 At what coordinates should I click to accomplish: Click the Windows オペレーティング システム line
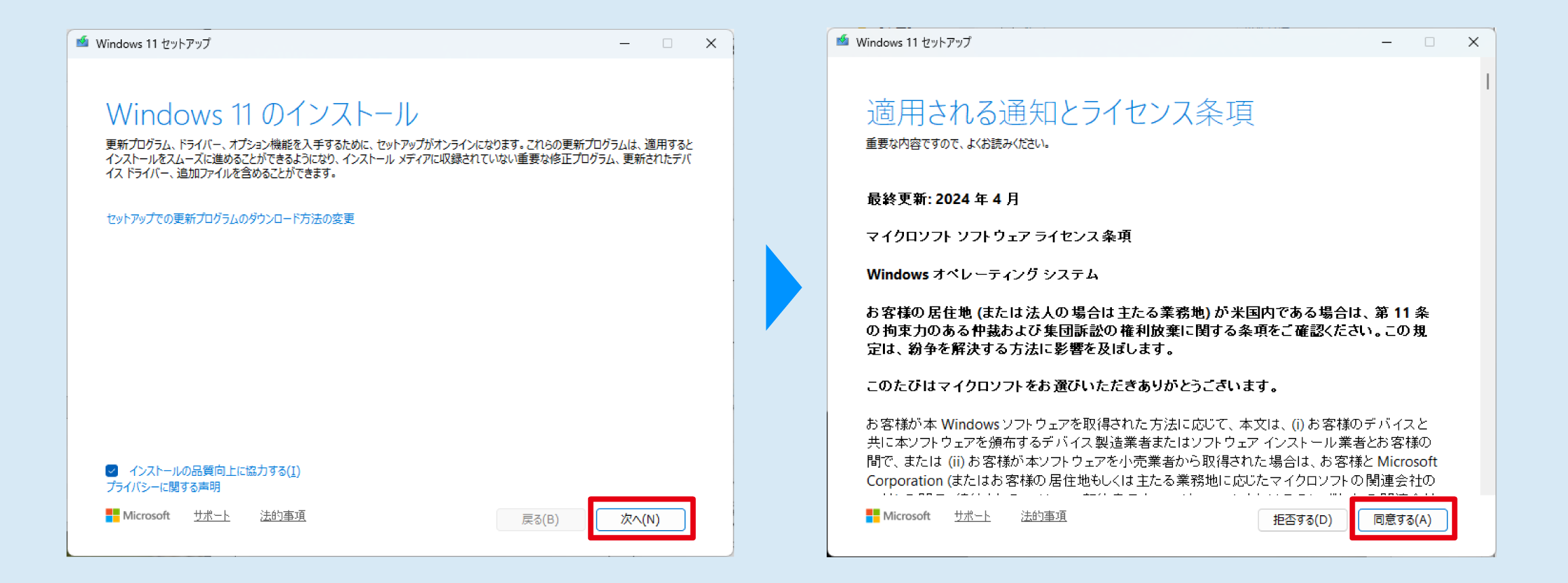(x=983, y=275)
